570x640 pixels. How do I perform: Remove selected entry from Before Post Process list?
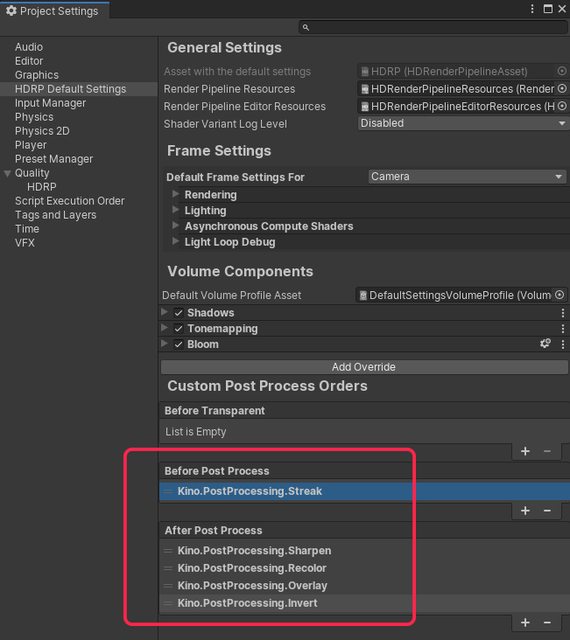pyautogui.click(x=547, y=511)
